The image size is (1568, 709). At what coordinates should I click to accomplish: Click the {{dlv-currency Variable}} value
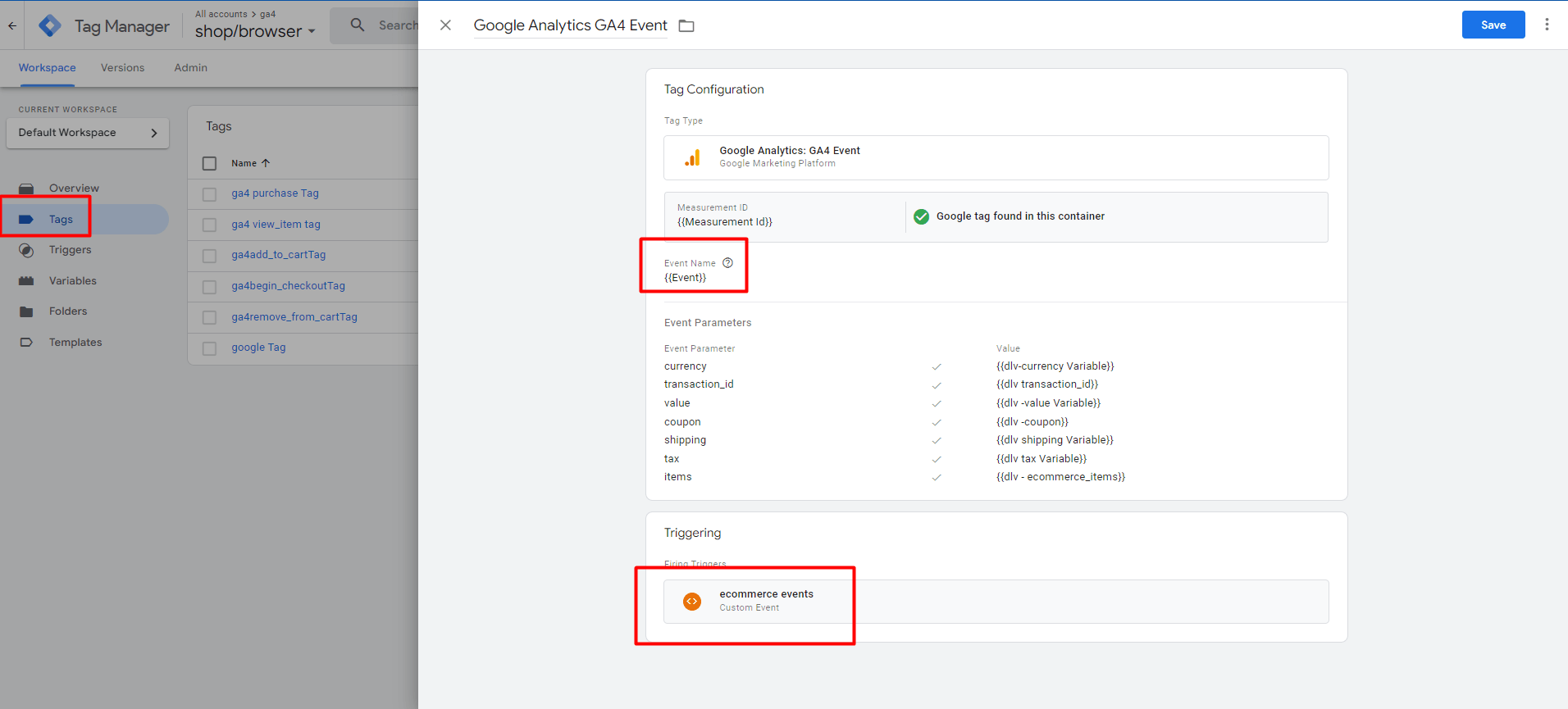[x=1055, y=366]
